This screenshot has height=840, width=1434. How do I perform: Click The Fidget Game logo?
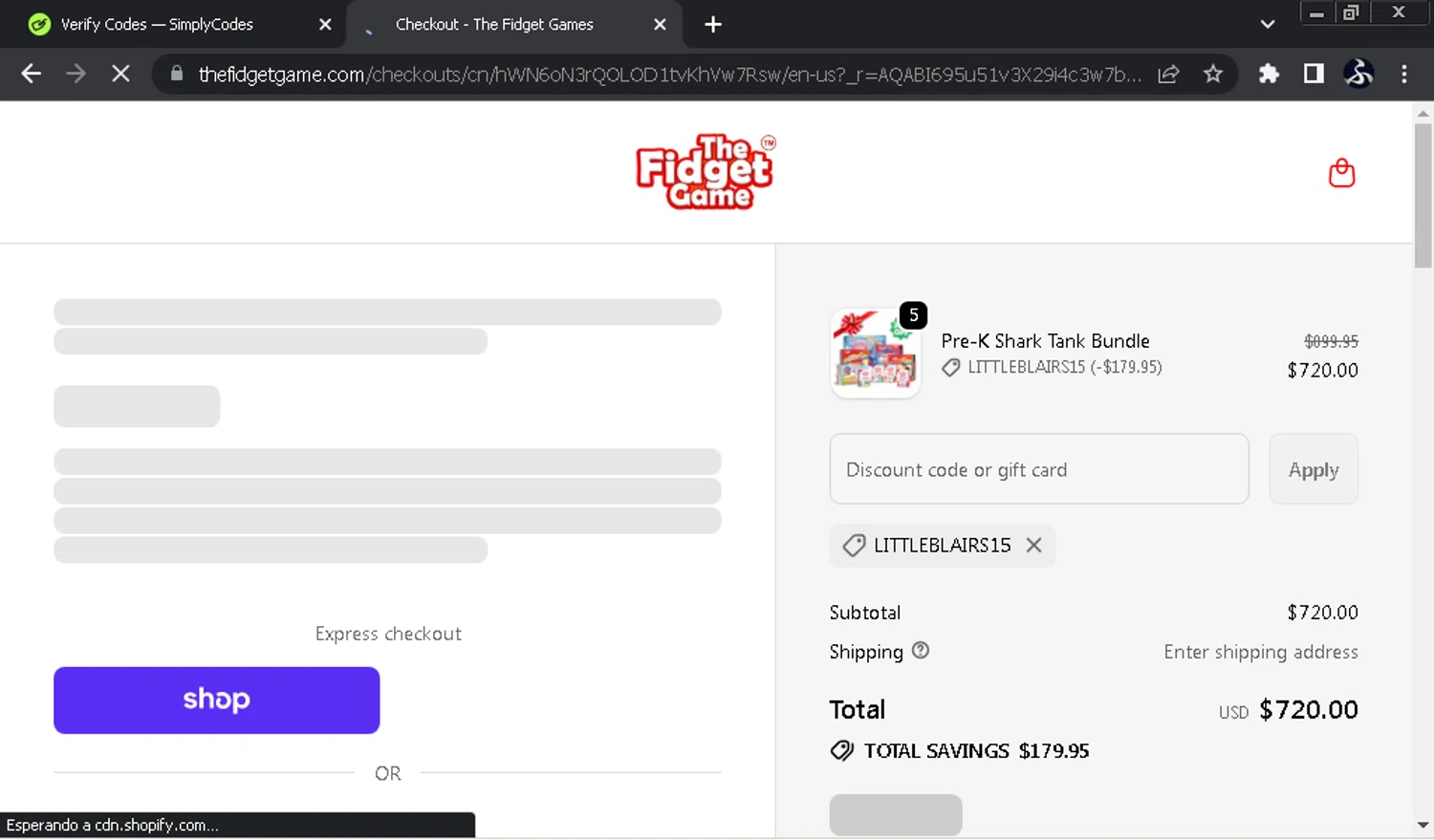tap(706, 172)
